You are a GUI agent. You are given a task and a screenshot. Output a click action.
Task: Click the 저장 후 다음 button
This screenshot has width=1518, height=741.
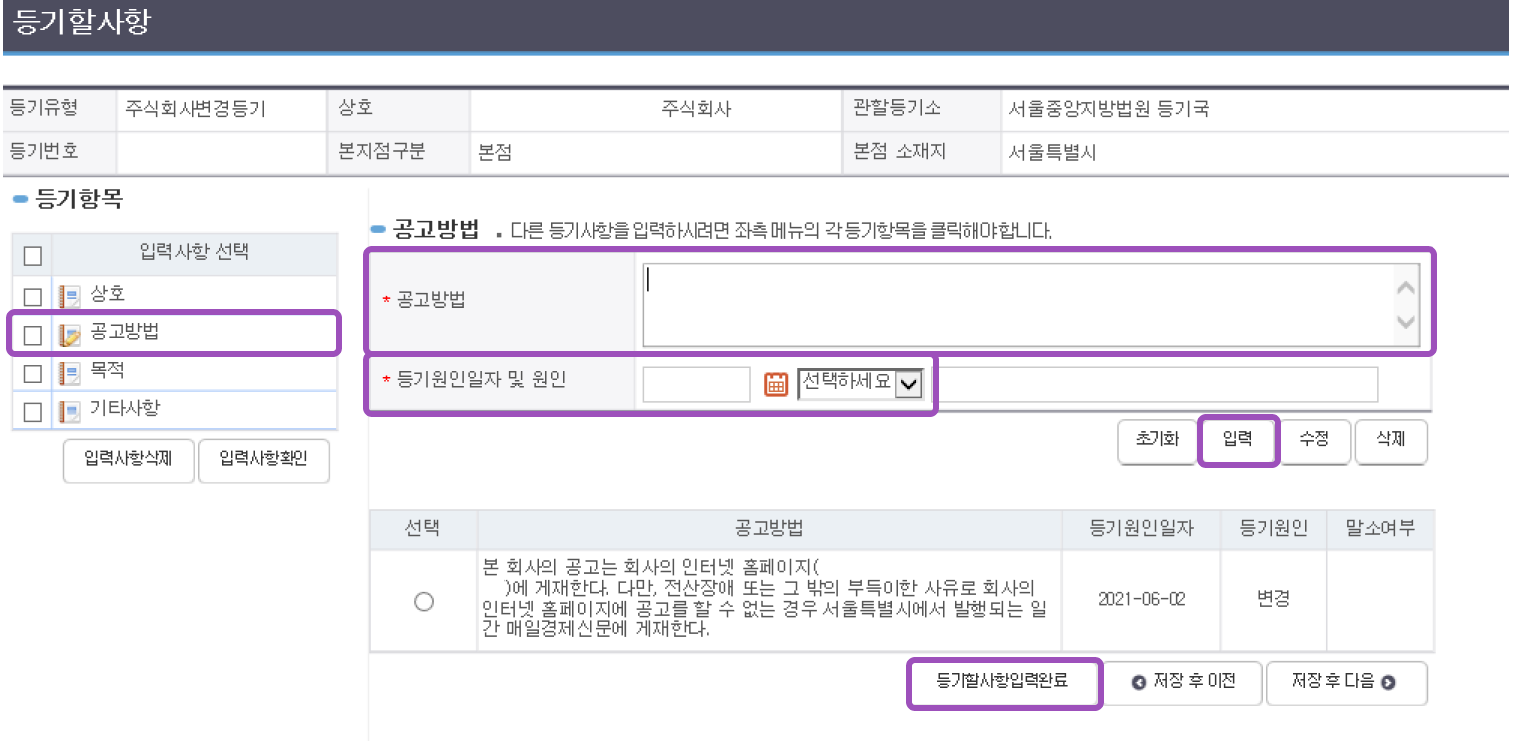tap(1346, 683)
